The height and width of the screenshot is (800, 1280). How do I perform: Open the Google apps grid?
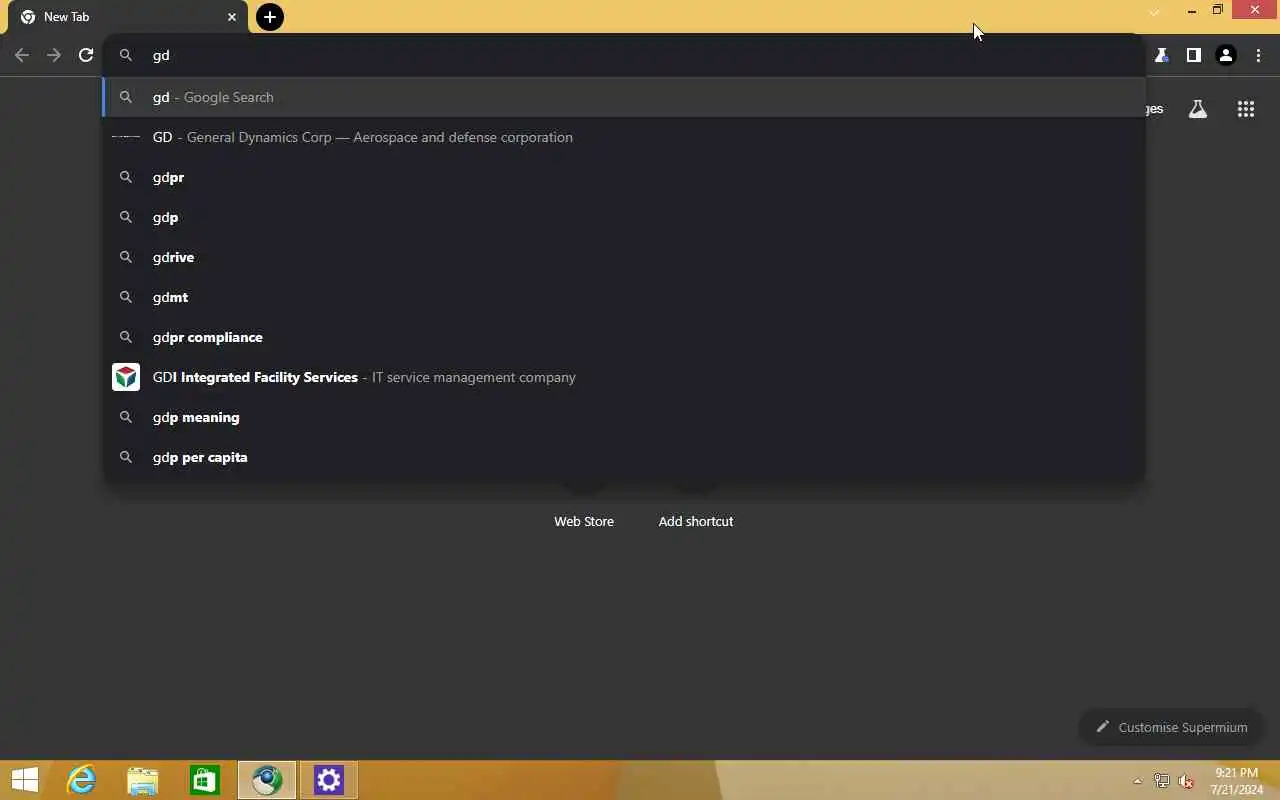1245,109
